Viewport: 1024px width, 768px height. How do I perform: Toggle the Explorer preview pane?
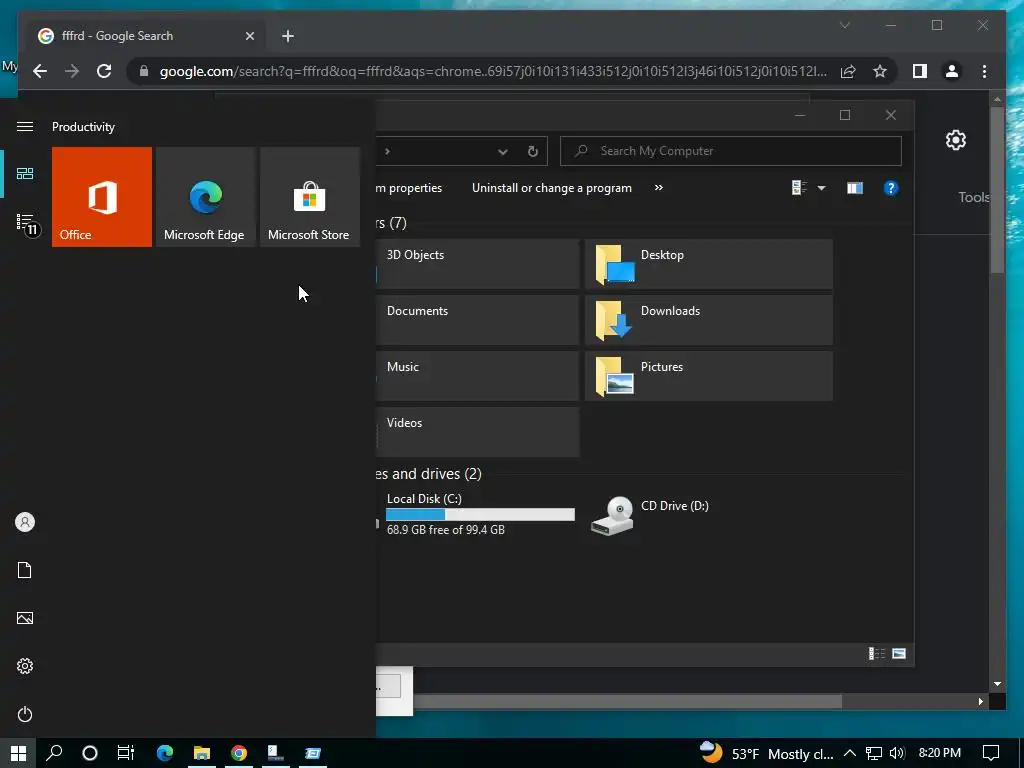855,188
